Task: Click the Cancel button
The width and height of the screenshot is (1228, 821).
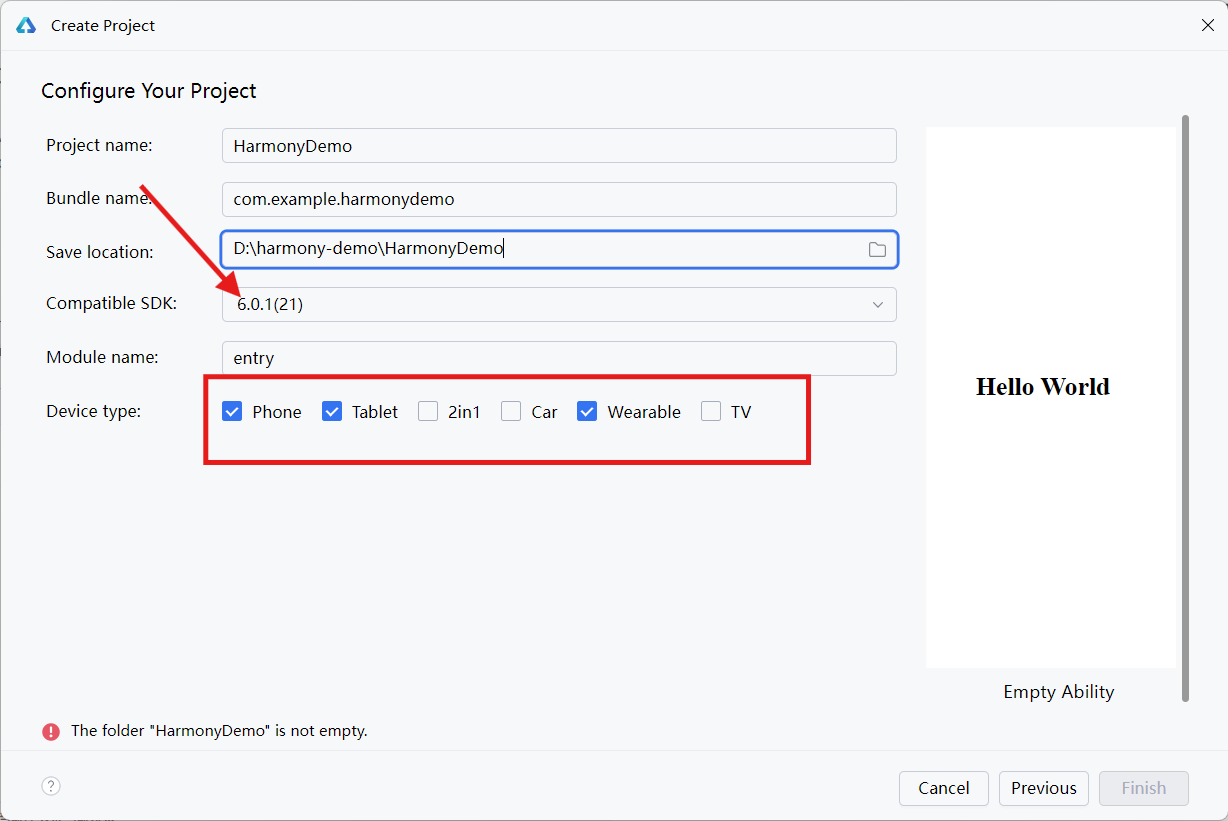Action: coord(944,788)
